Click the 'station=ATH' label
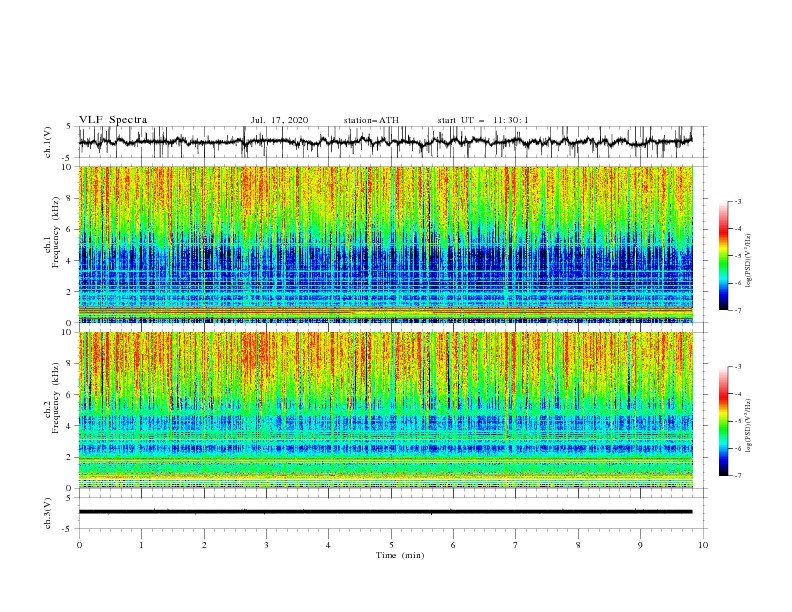 (x=371, y=120)
